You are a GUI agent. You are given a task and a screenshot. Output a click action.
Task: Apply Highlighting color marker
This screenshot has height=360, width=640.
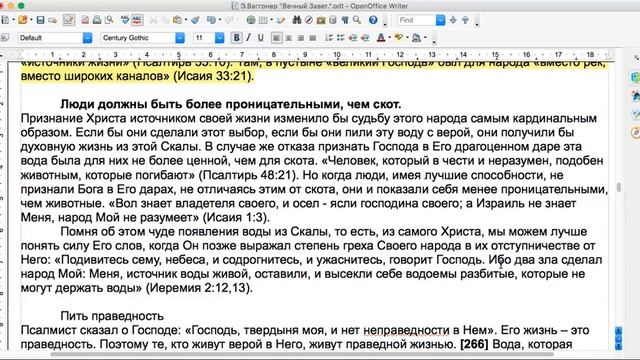(398, 38)
